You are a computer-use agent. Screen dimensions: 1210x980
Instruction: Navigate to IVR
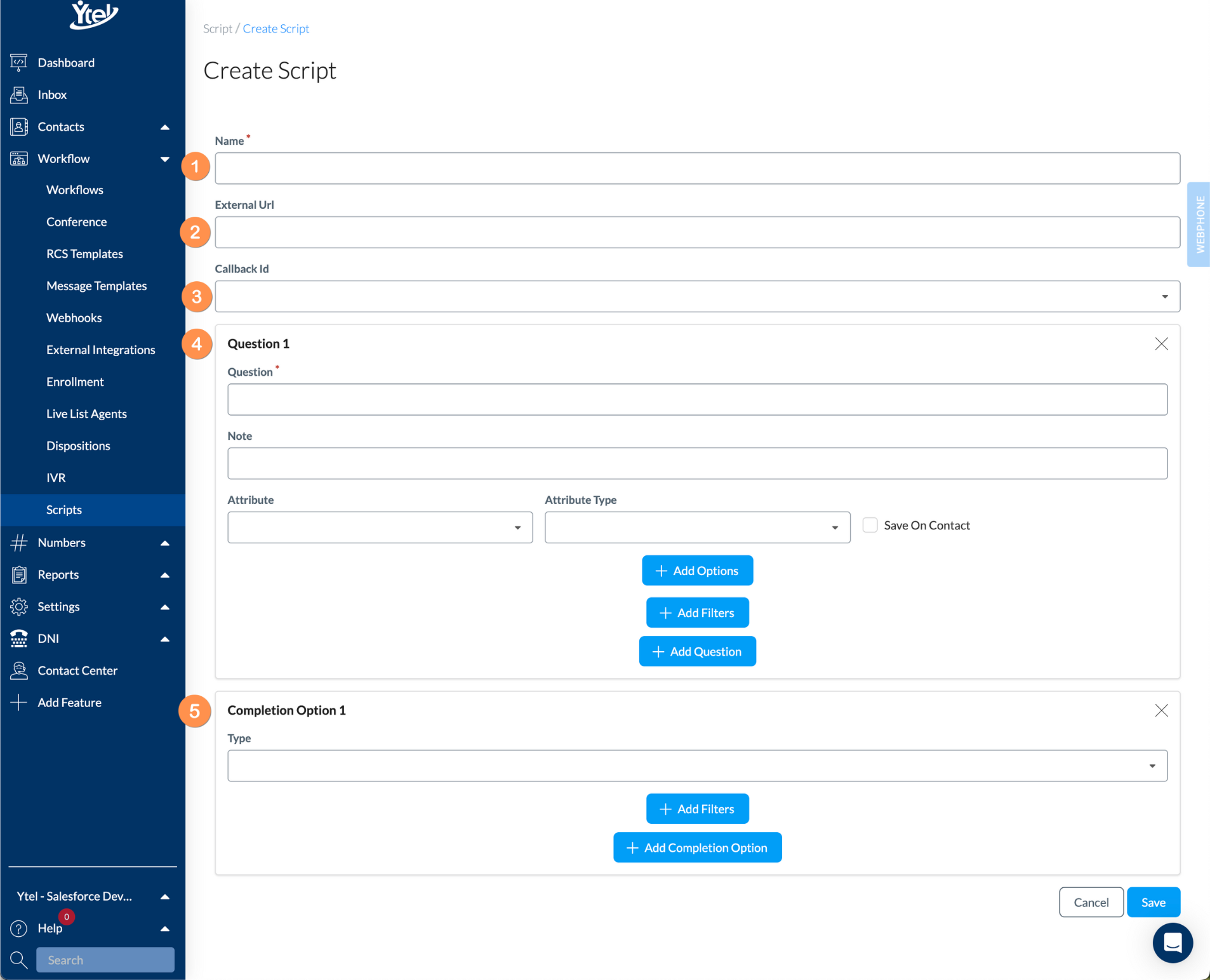point(56,477)
